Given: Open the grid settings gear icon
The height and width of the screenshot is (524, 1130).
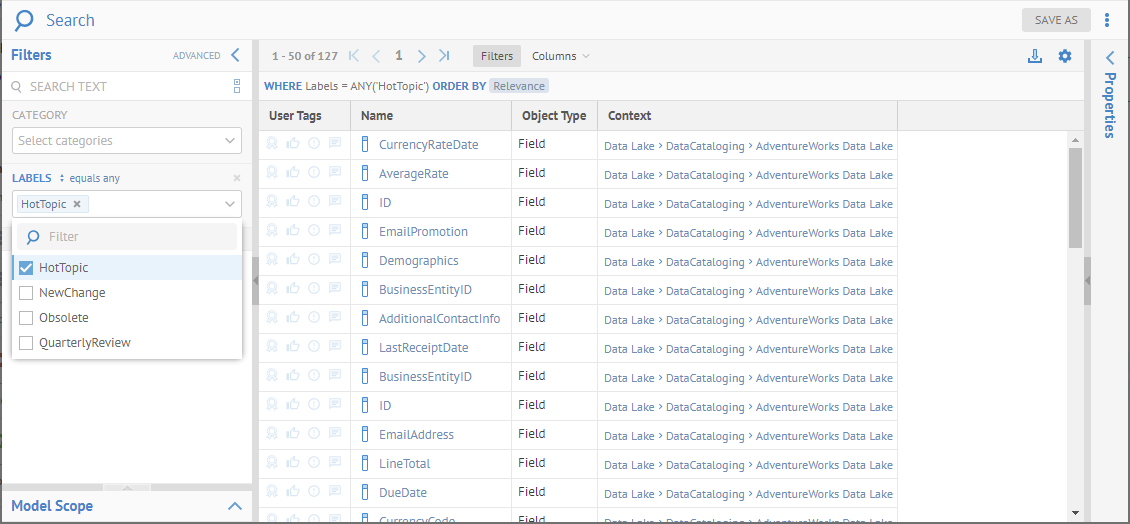Looking at the screenshot, I should click(x=1065, y=56).
